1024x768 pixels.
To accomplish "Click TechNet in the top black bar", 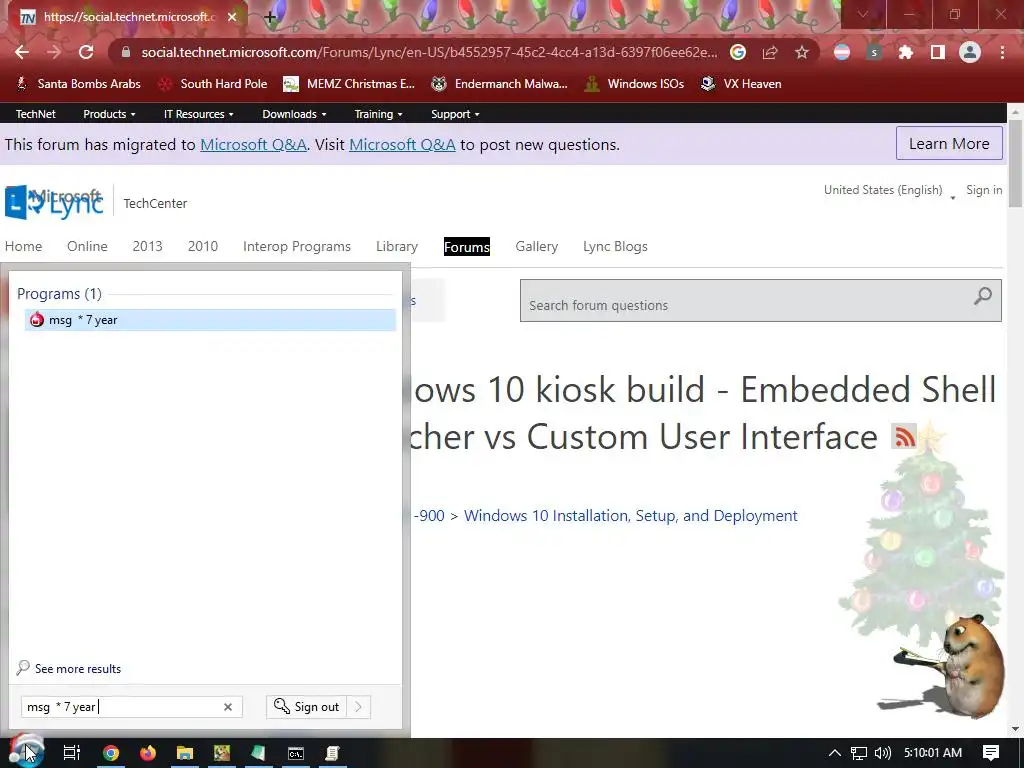I will coord(35,114).
